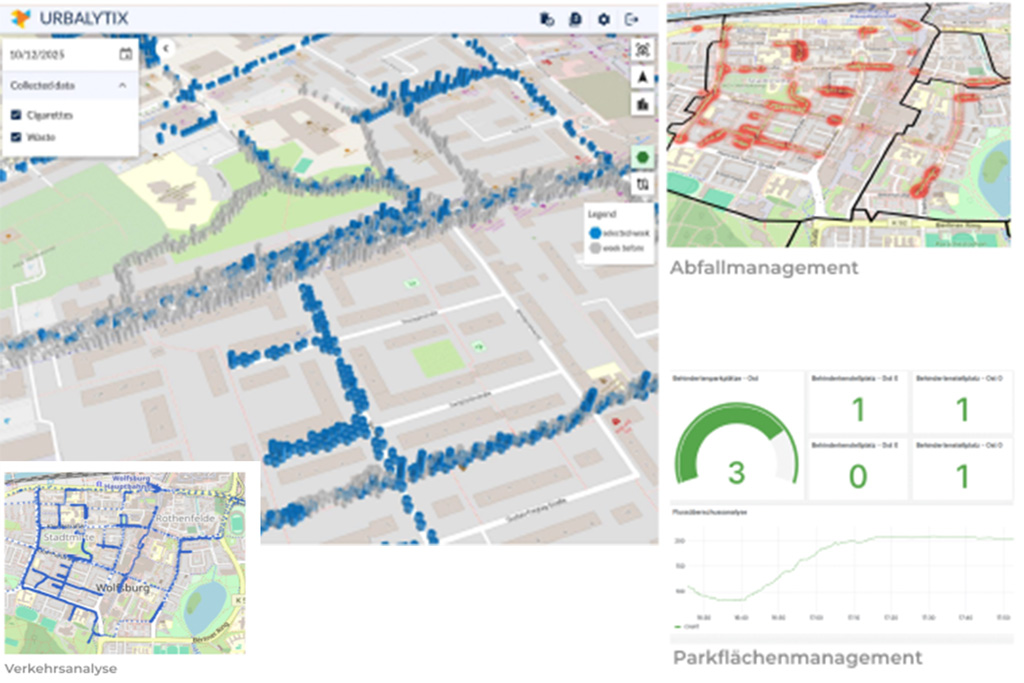The height and width of the screenshot is (683, 1024).
Task: Uncheck the Cigarettes checkbox
Action: coord(15,115)
